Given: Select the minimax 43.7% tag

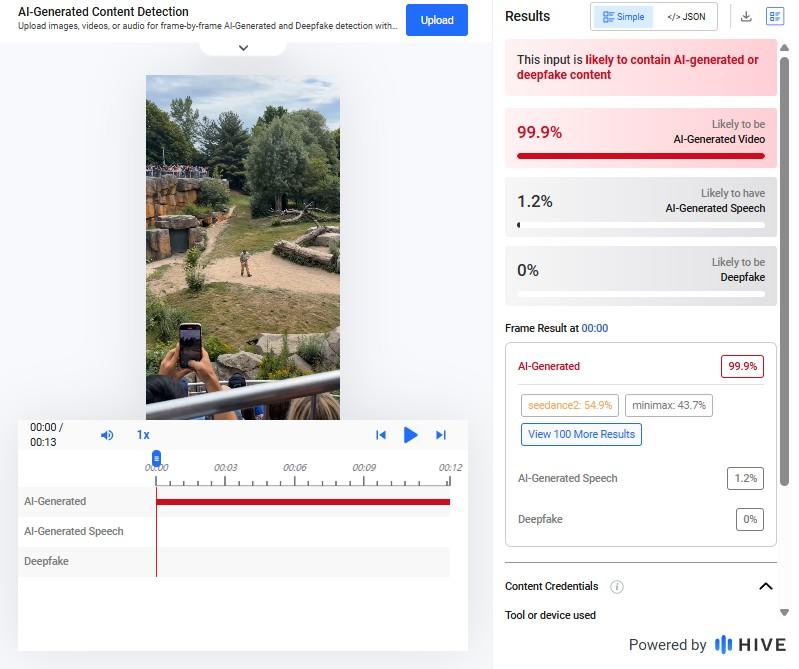Looking at the screenshot, I should pyautogui.click(x=669, y=405).
